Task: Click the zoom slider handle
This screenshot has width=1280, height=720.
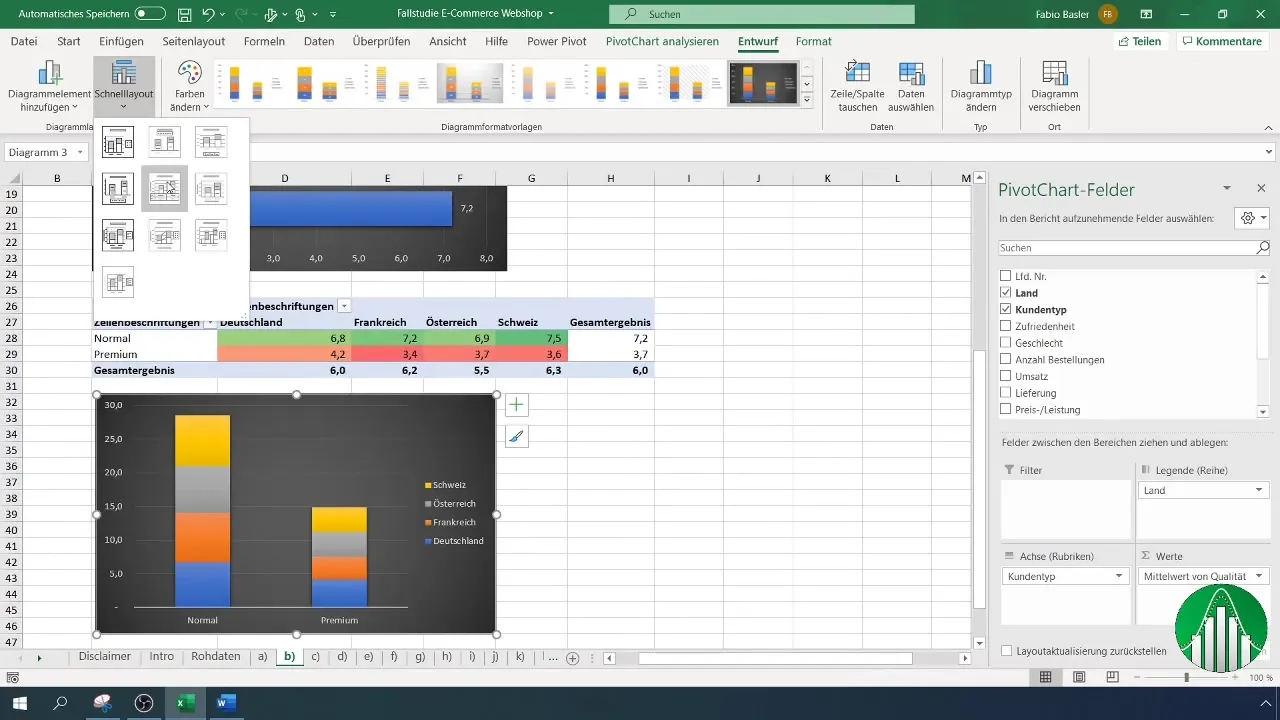Action: (x=1187, y=677)
